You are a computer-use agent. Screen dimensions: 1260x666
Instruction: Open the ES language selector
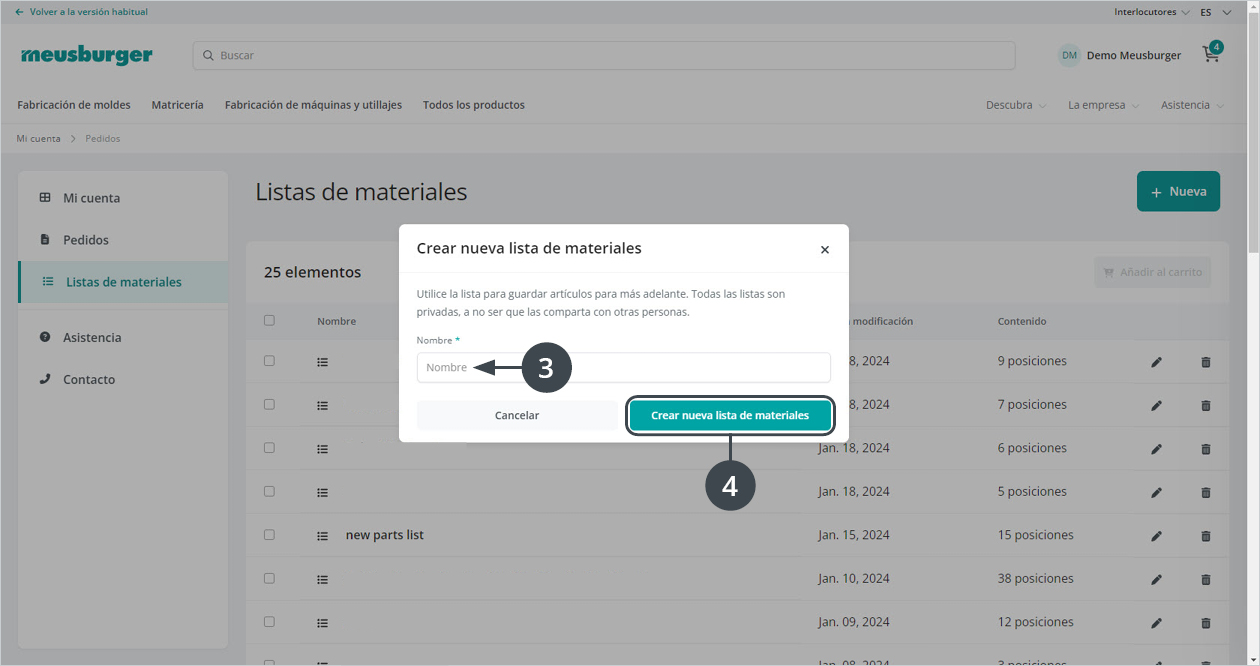pos(1215,12)
